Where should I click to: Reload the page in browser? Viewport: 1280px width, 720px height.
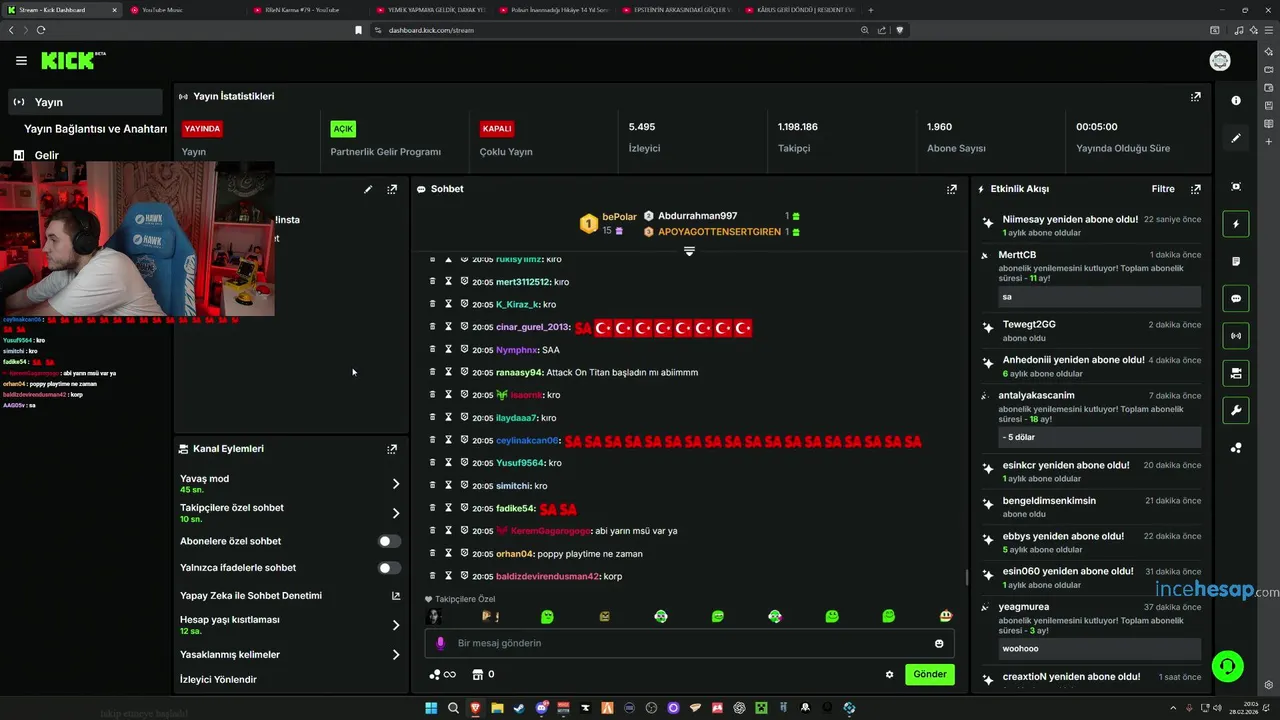click(x=41, y=30)
